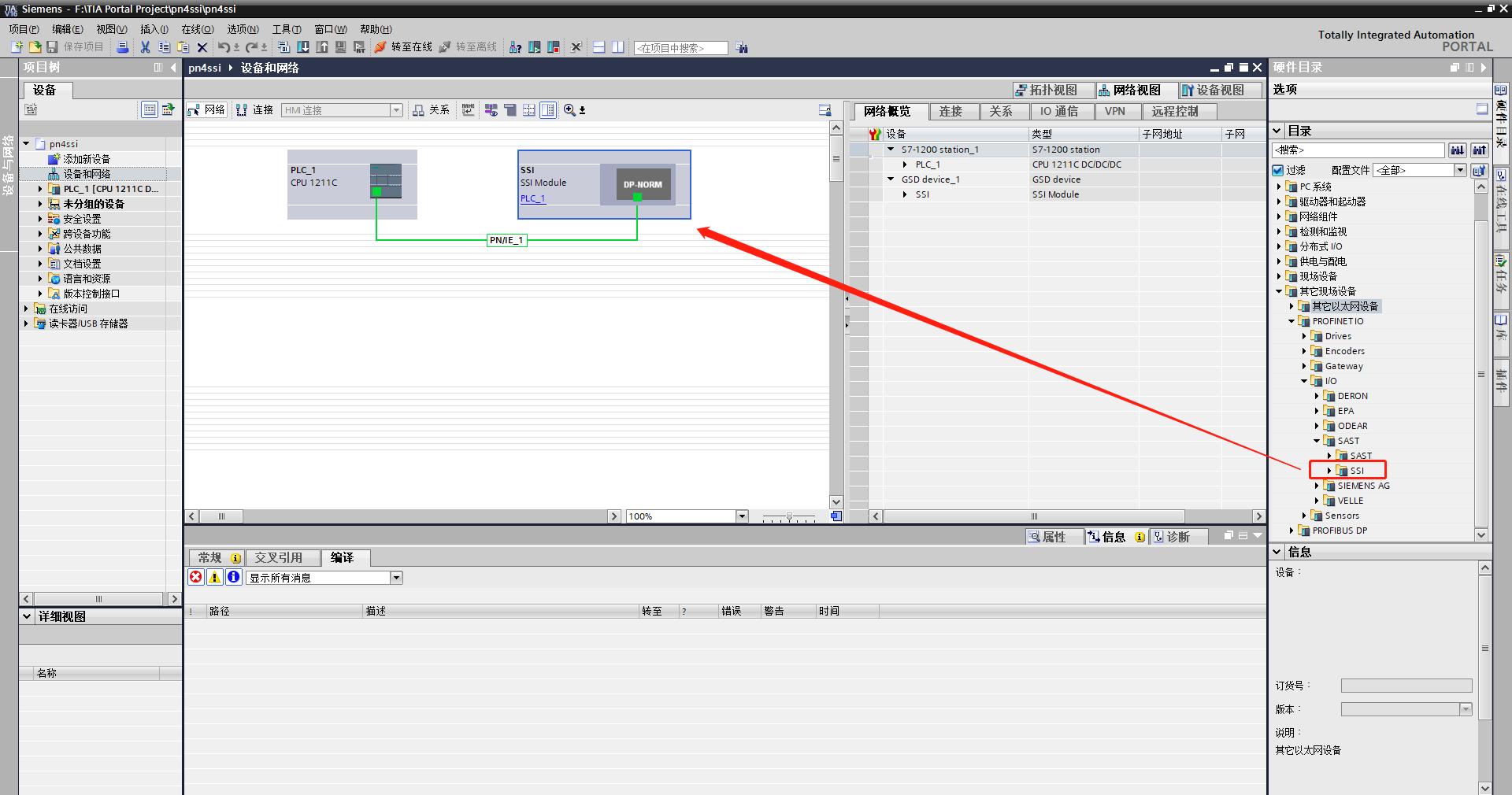Click the upload from device icon
This screenshot has width=1512, height=795.
[x=322, y=47]
